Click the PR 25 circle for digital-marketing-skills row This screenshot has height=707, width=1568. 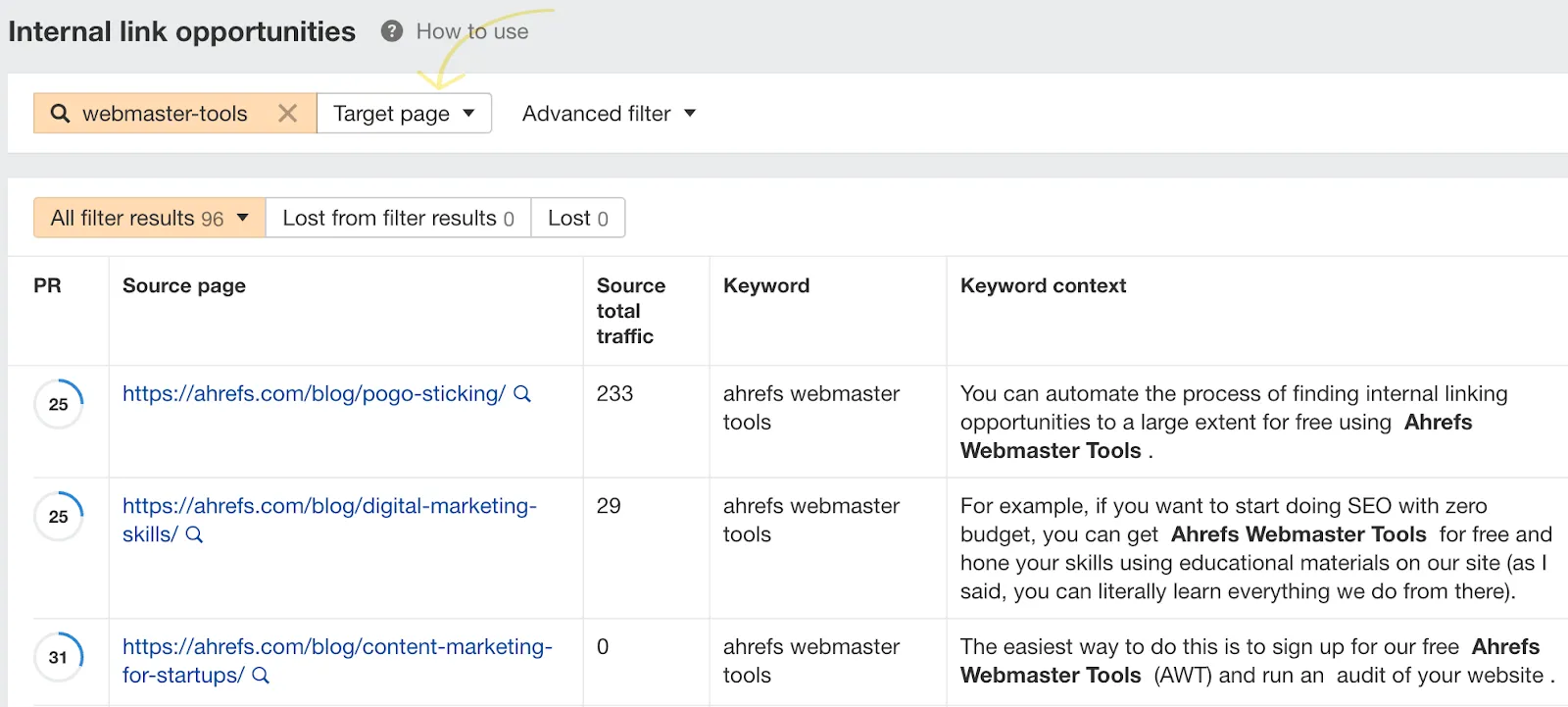tap(59, 516)
